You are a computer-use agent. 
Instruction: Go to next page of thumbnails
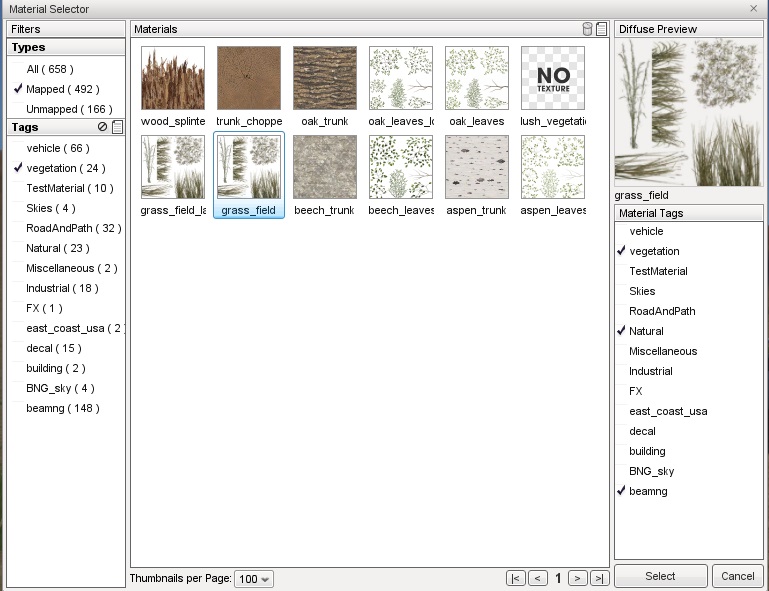(x=577, y=578)
